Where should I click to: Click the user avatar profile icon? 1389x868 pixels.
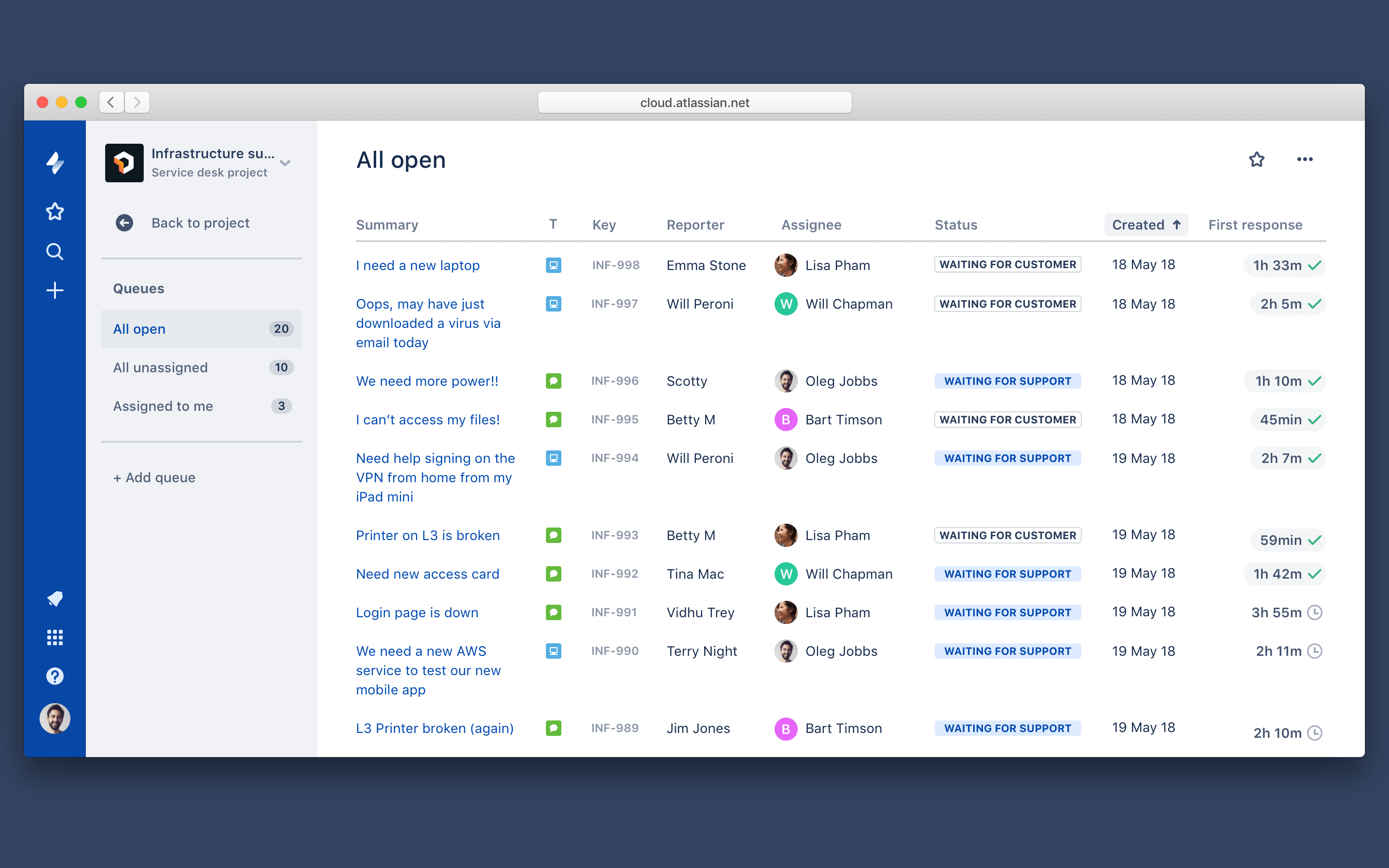[55, 718]
